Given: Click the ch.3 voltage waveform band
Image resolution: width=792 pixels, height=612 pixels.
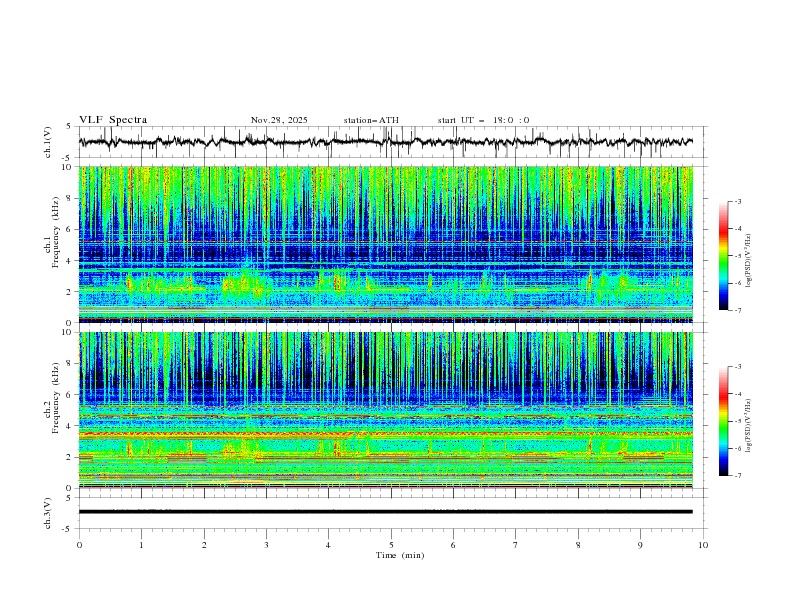Looking at the screenshot, I should click(x=386, y=512).
